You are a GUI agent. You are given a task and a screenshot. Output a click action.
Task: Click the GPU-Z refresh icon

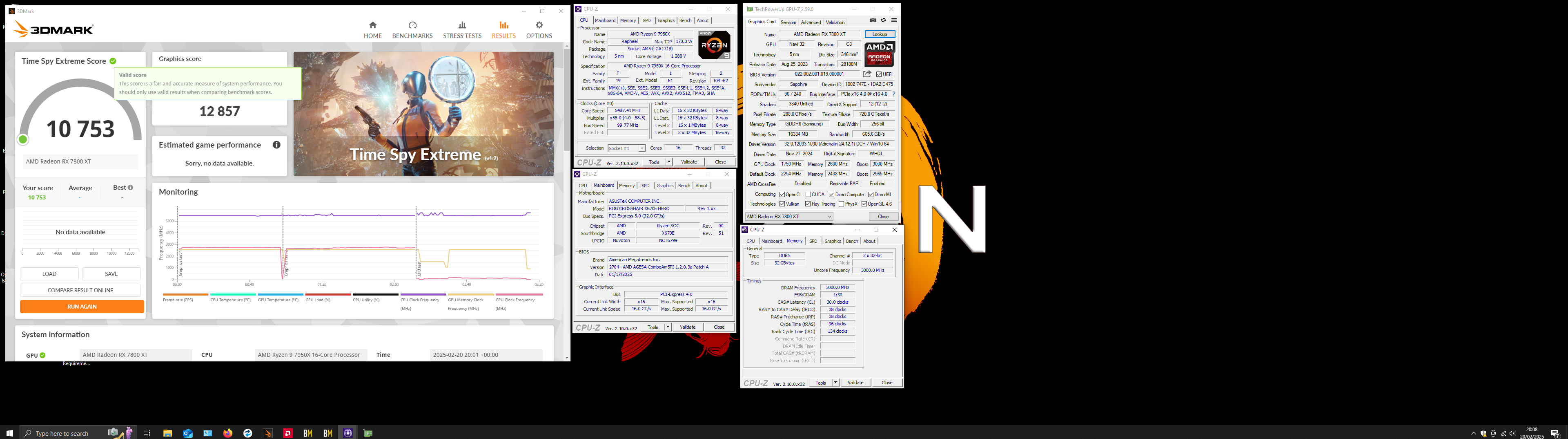[x=883, y=21]
